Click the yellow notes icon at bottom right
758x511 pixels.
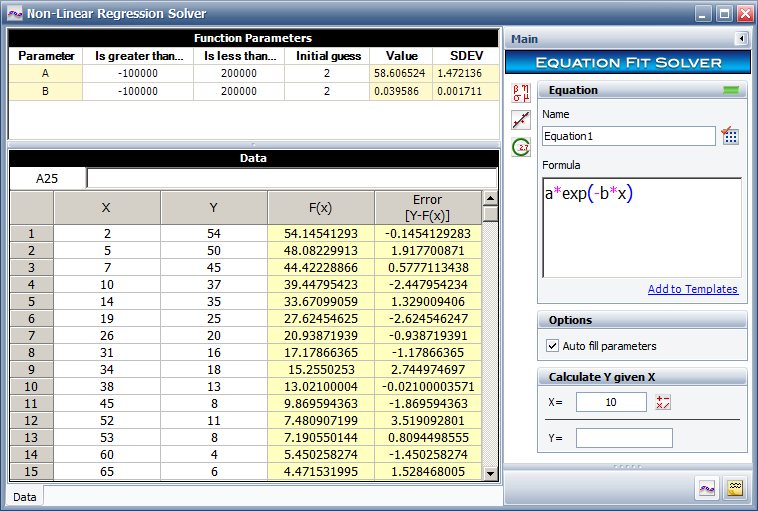coord(735,488)
